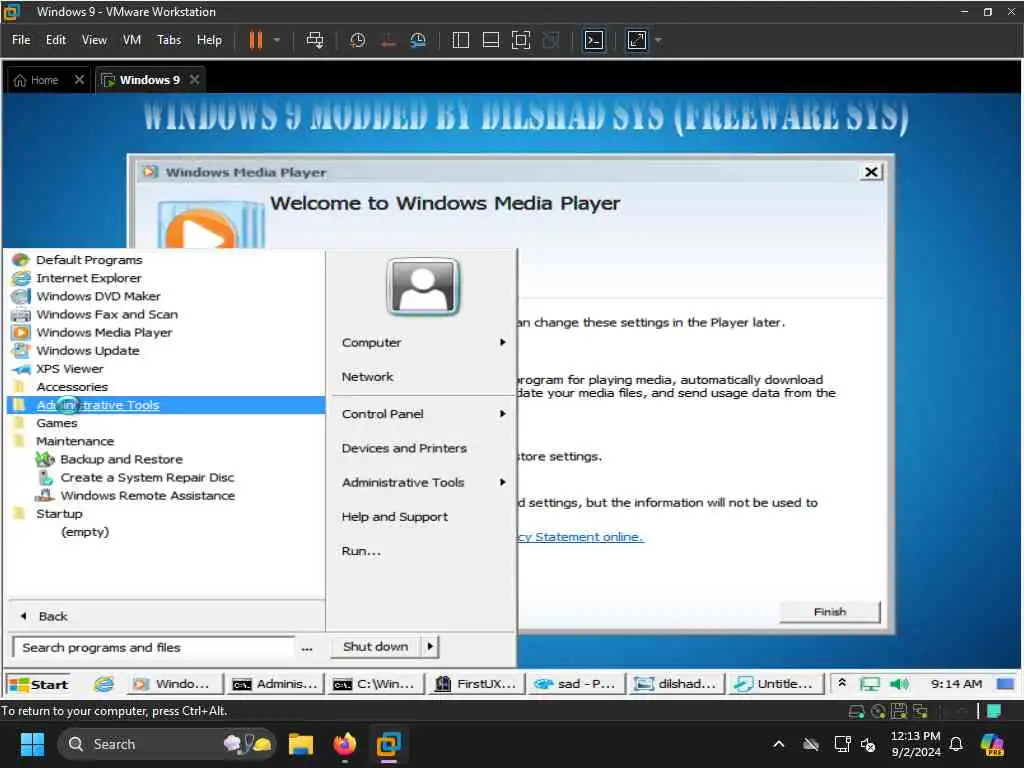Open Network from the start menu
Viewport: 1024px width, 768px height.
367,377
